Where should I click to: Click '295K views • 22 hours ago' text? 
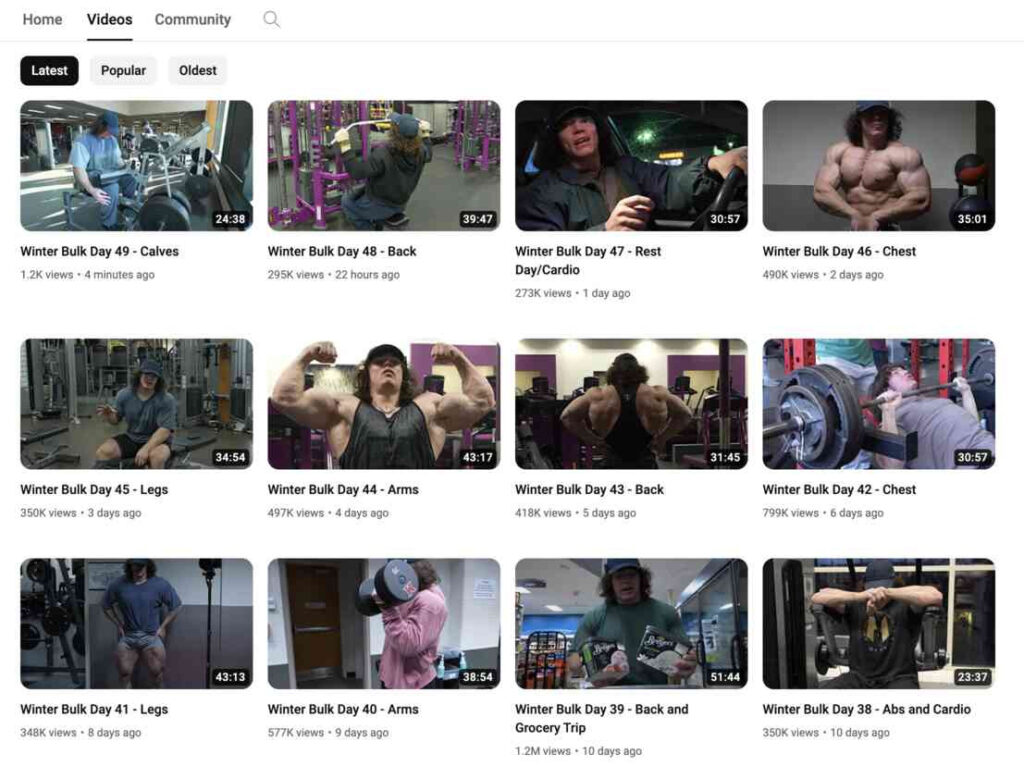pyautogui.click(x=334, y=275)
